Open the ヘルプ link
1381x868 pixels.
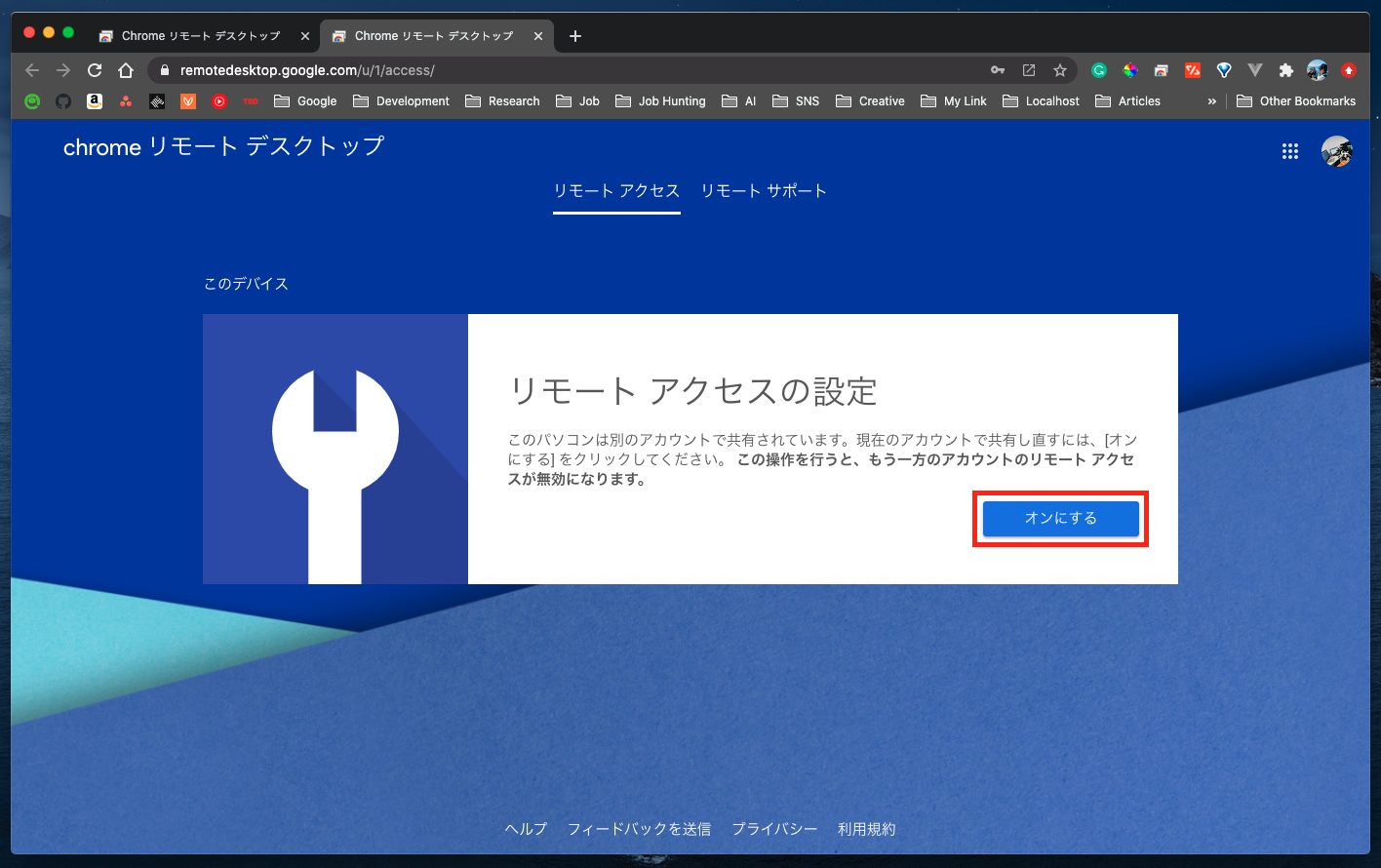tap(526, 829)
